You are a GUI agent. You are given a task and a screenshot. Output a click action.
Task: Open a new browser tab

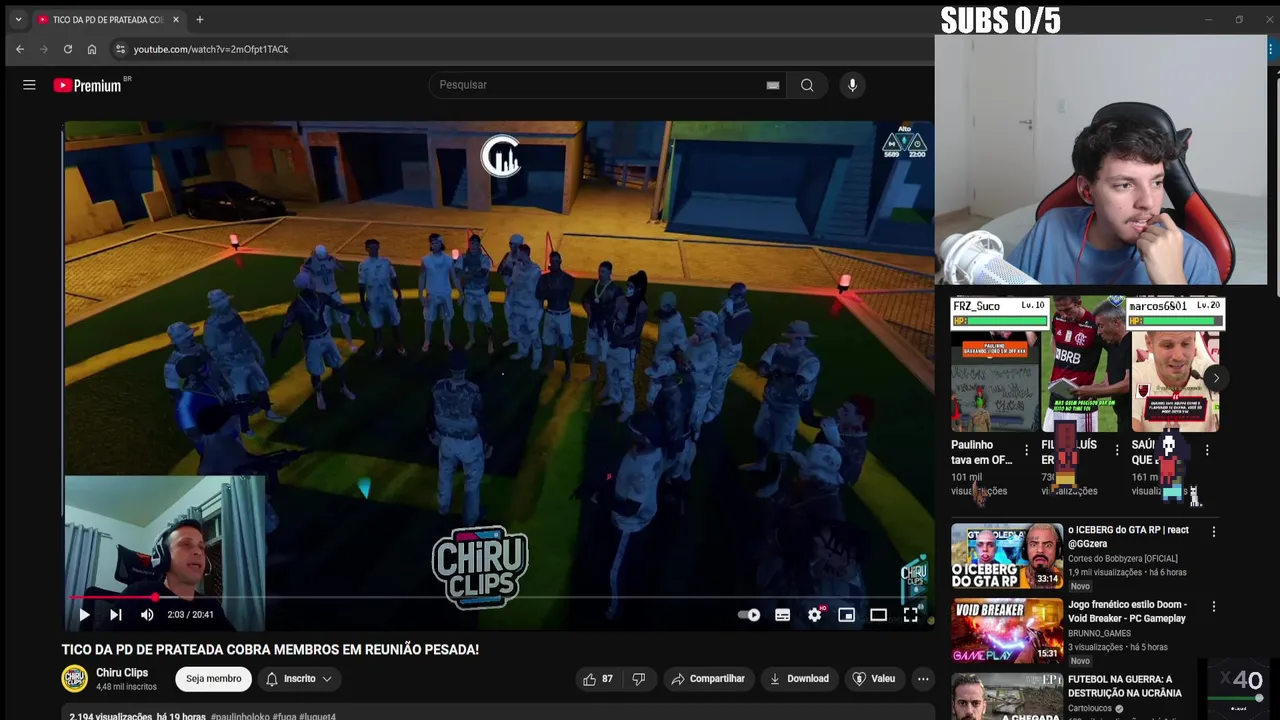point(200,20)
